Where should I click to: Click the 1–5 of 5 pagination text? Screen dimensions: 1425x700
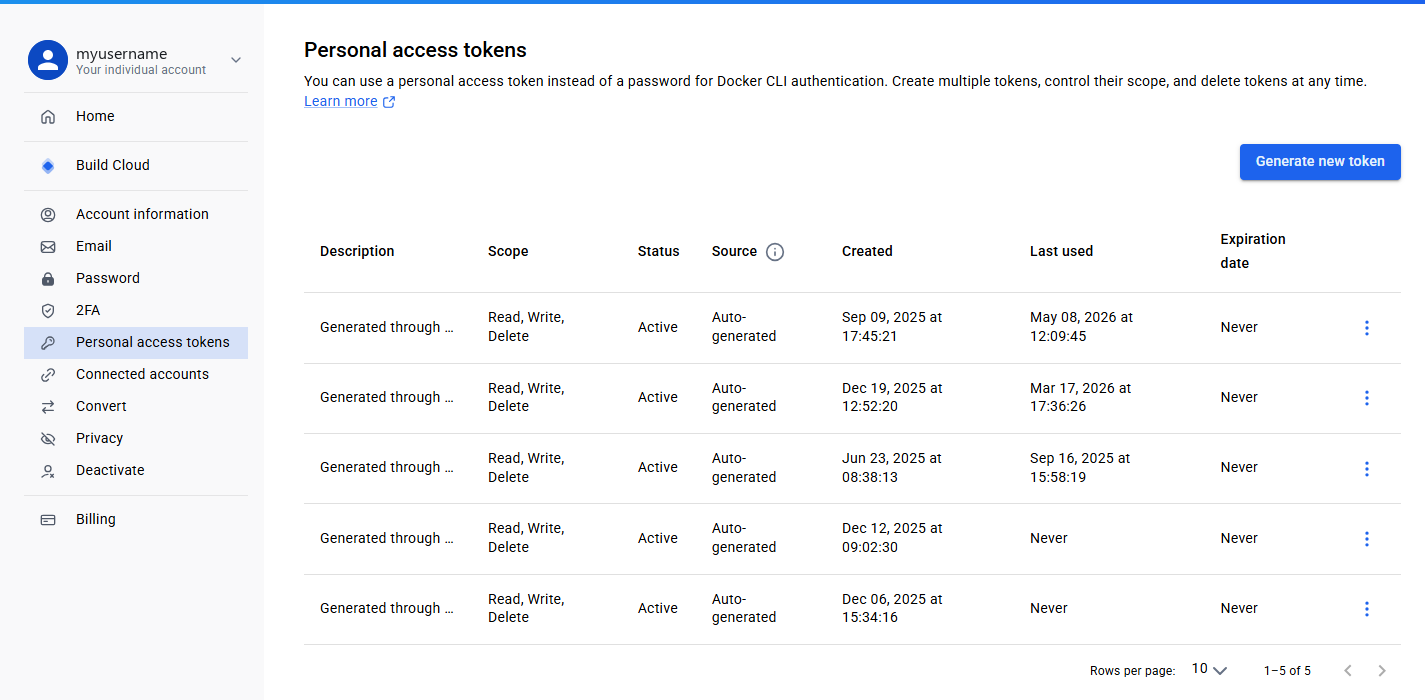pos(1287,671)
